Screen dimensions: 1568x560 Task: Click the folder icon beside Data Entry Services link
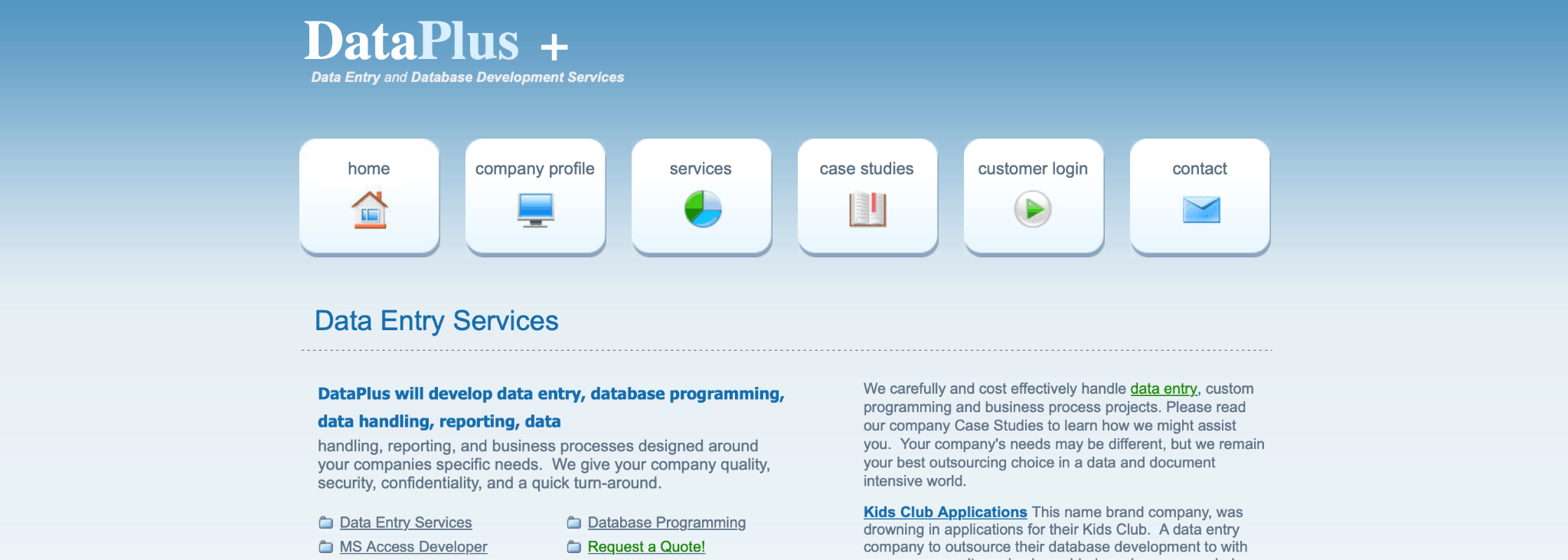click(326, 522)
